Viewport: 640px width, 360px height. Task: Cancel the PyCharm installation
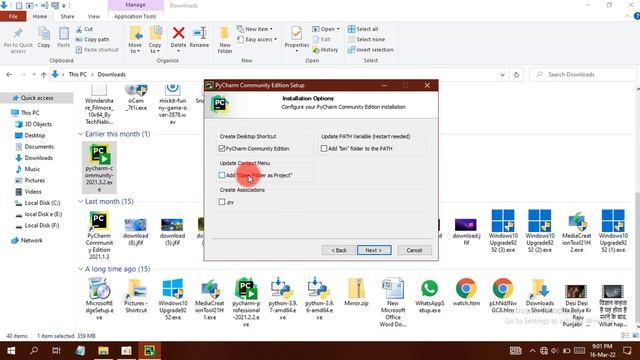point(414,250)
